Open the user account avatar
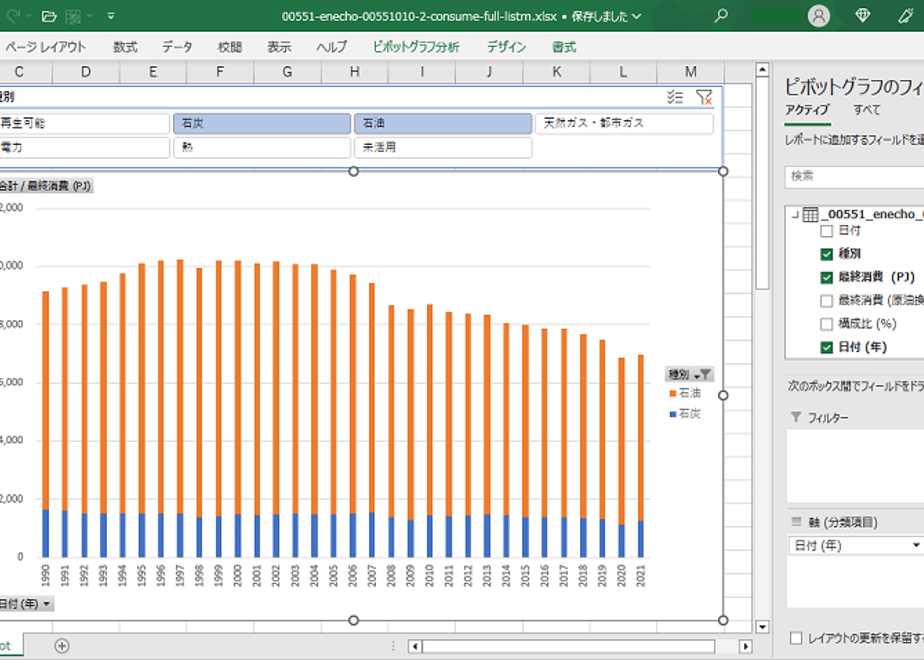 coord(819,16)
